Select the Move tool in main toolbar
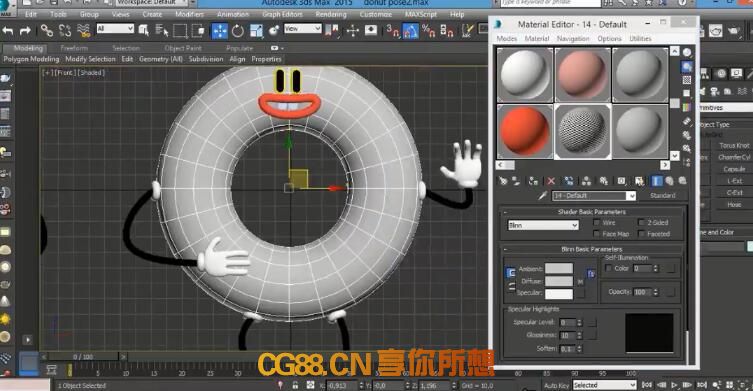 click(219, 31)
